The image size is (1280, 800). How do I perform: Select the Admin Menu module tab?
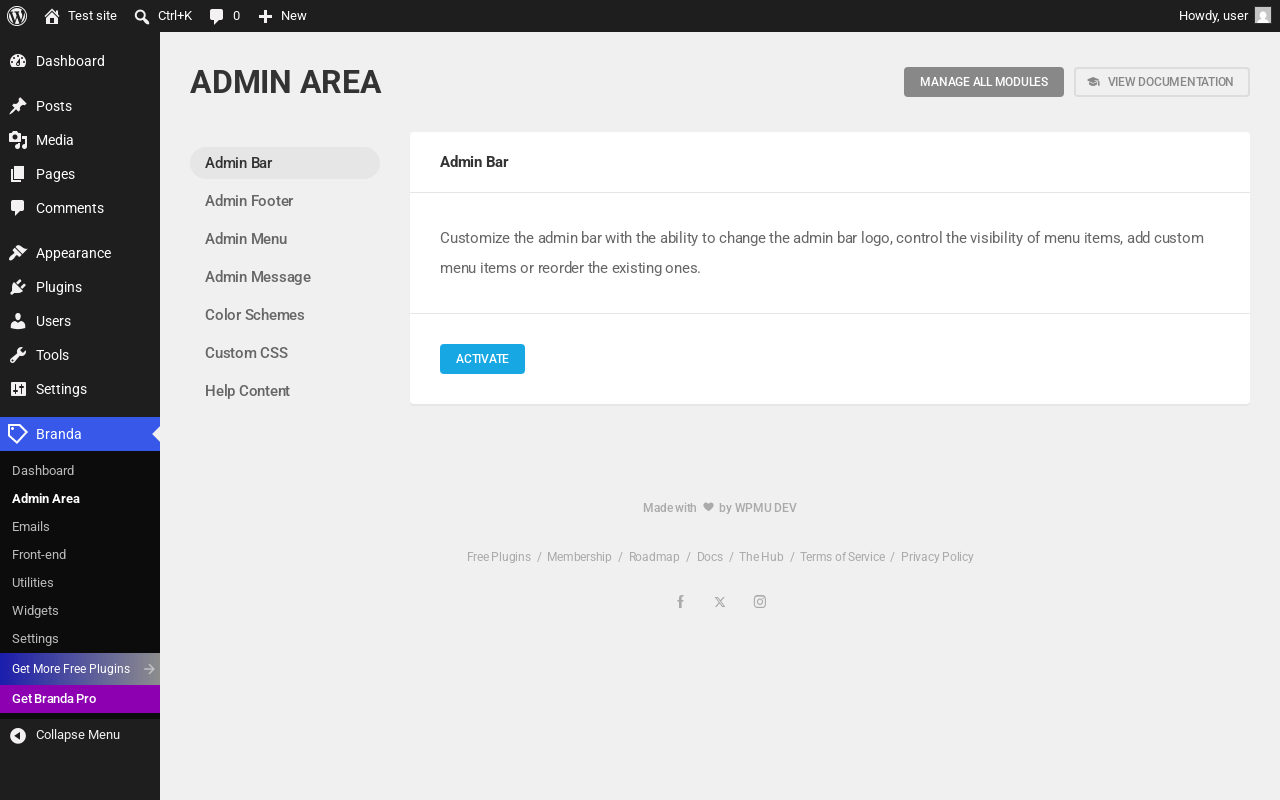[x=285, y=239]
